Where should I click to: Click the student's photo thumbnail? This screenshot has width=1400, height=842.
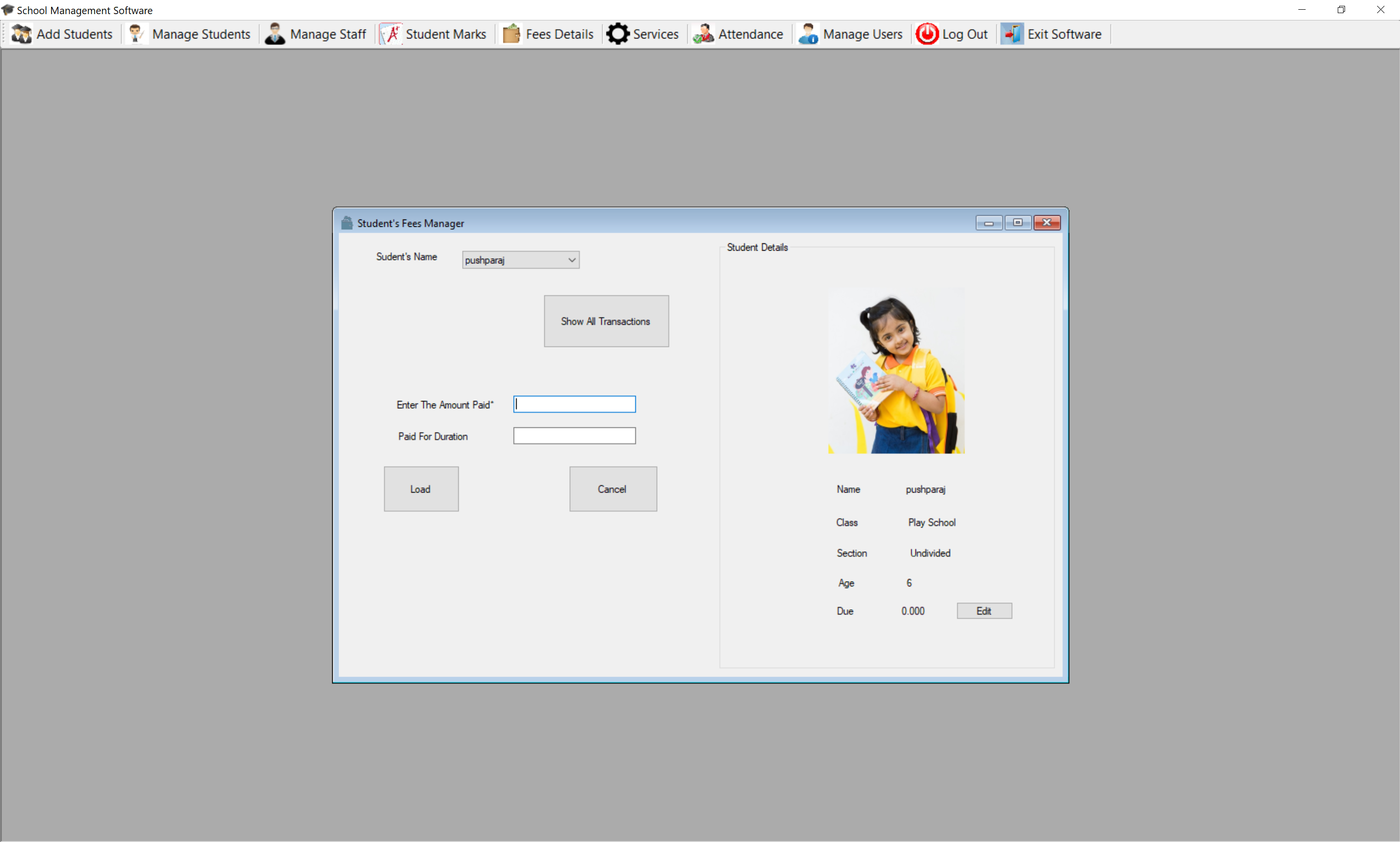[896, 371]
